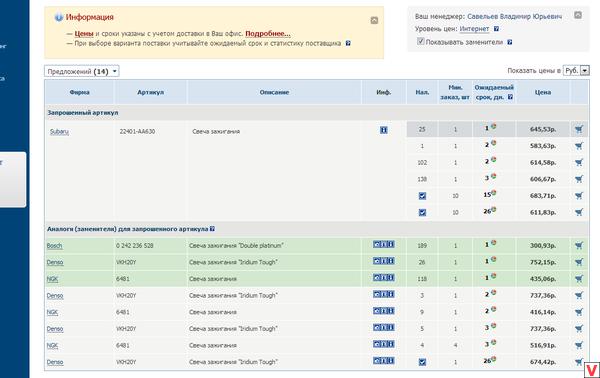The height and width of the screenshot is (378, 600).
Task: Open the Подробнее... link
Action: tap(267, 34)
